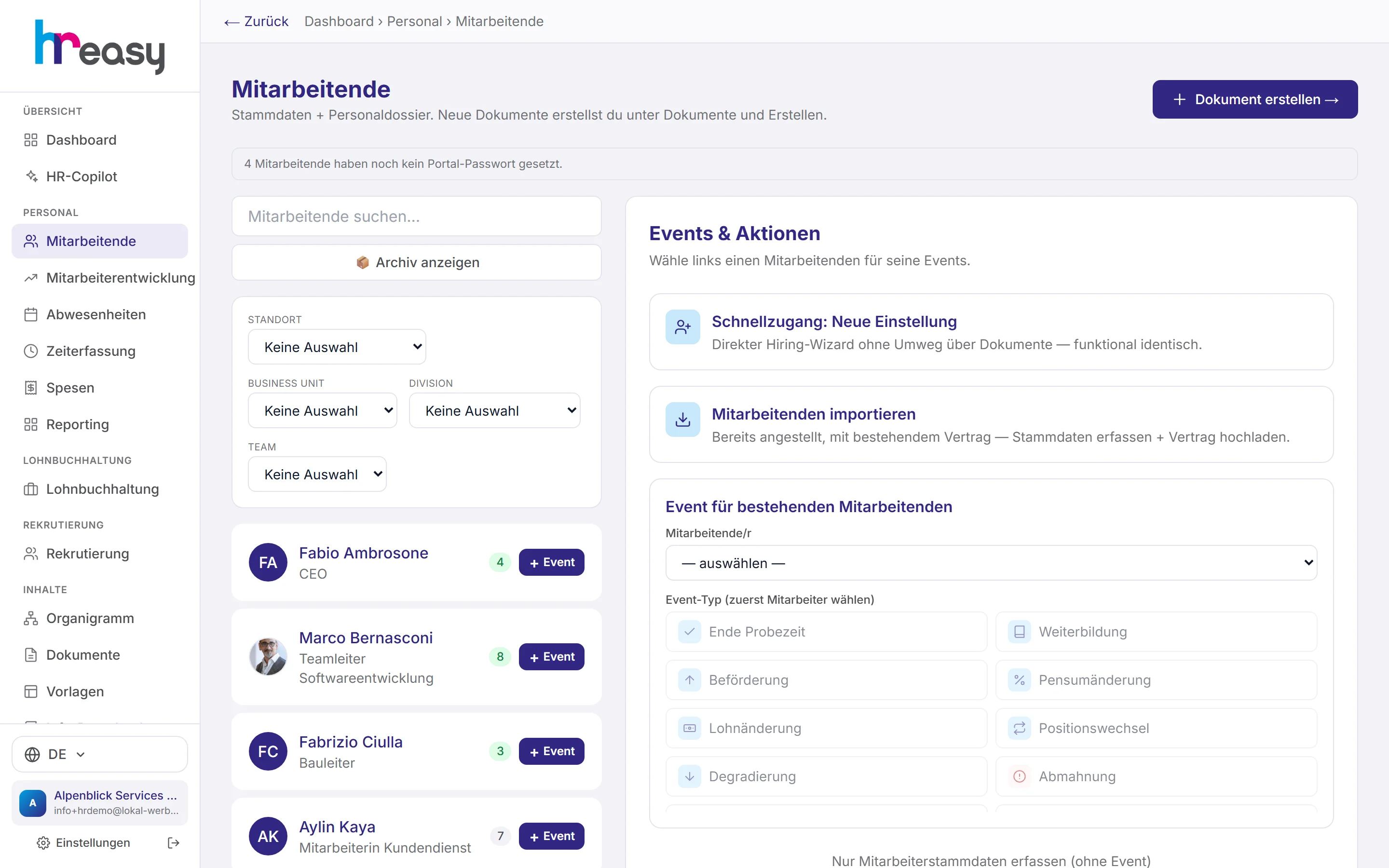Viewport: 1389px width, 868px height.
Task: Open the Division dropdown
Action: 495,410
